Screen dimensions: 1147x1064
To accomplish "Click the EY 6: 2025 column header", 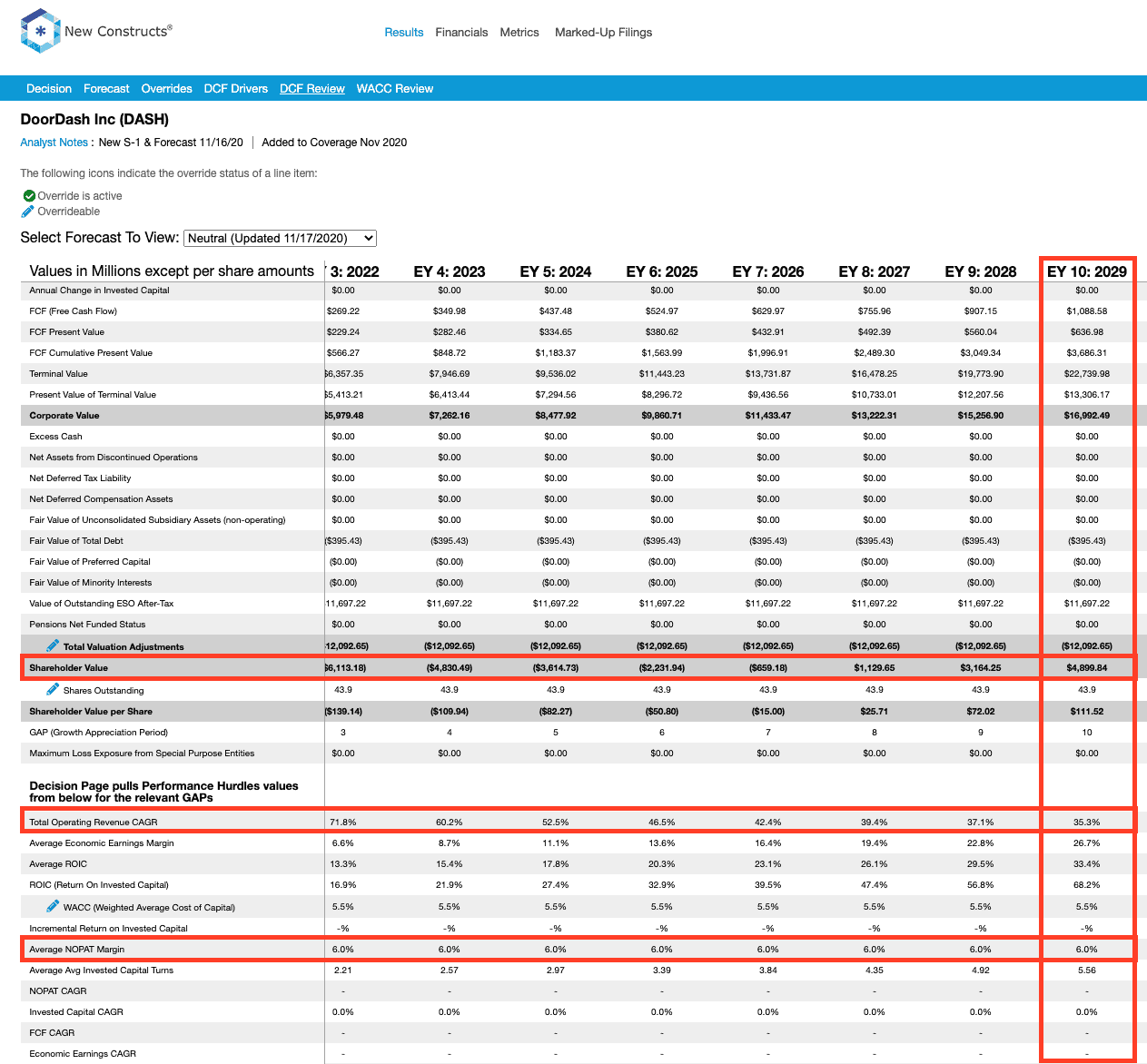I will coord(662,271).
